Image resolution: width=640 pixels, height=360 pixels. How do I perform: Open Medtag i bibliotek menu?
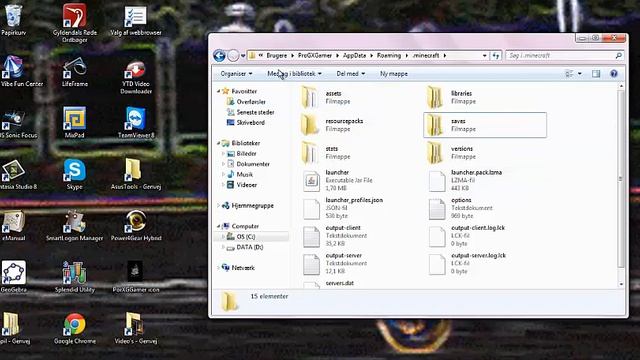pyautogui.click(x=294, y=74)
